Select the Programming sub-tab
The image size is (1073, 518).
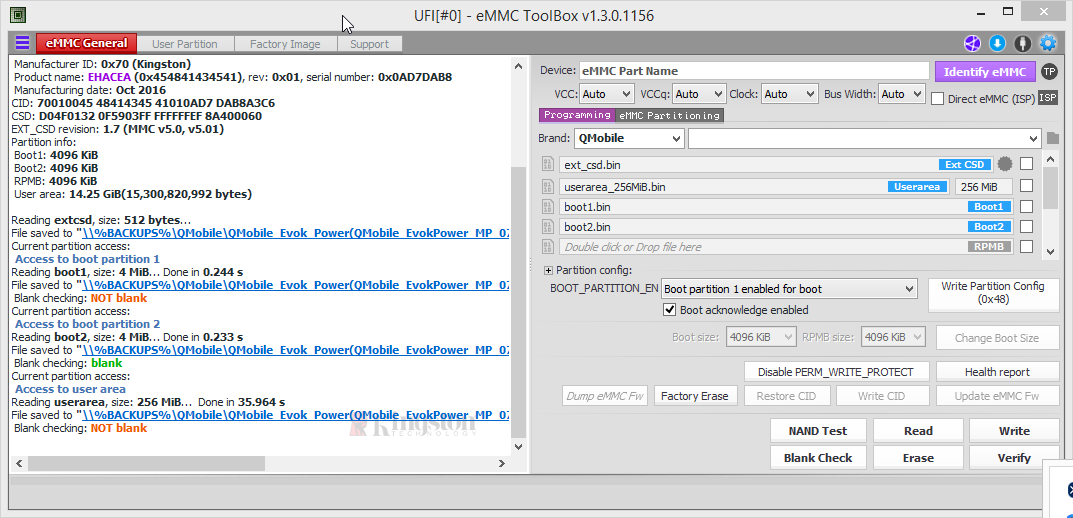point(578,115)
